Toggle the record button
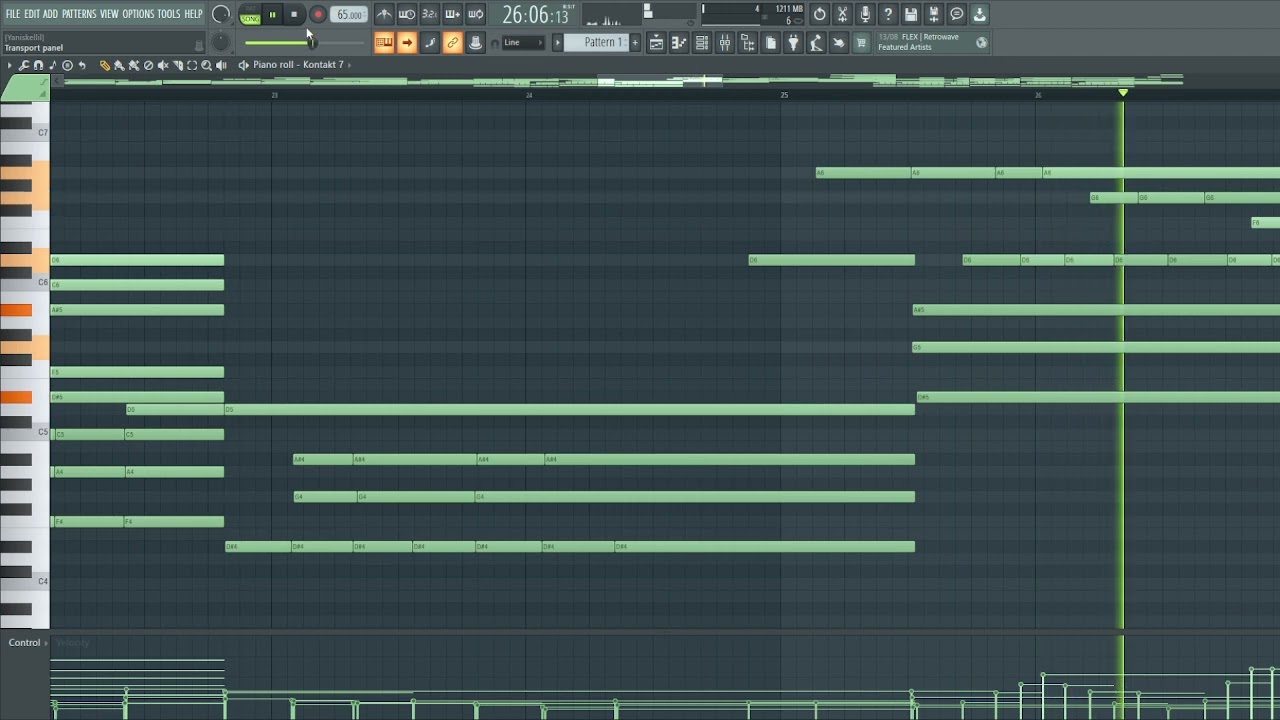The height and width of the screenshot is (720, 1280). pyautogui.click(x=317, y=14)
